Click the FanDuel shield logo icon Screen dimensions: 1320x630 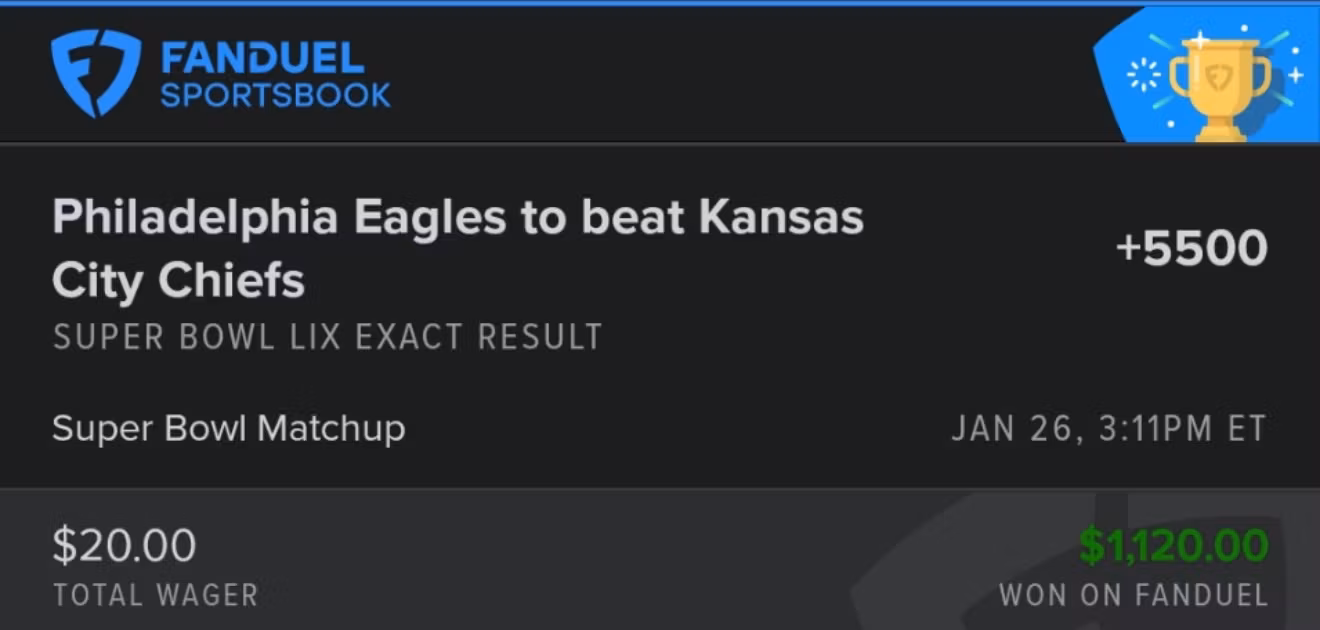[x=96, y=72]
